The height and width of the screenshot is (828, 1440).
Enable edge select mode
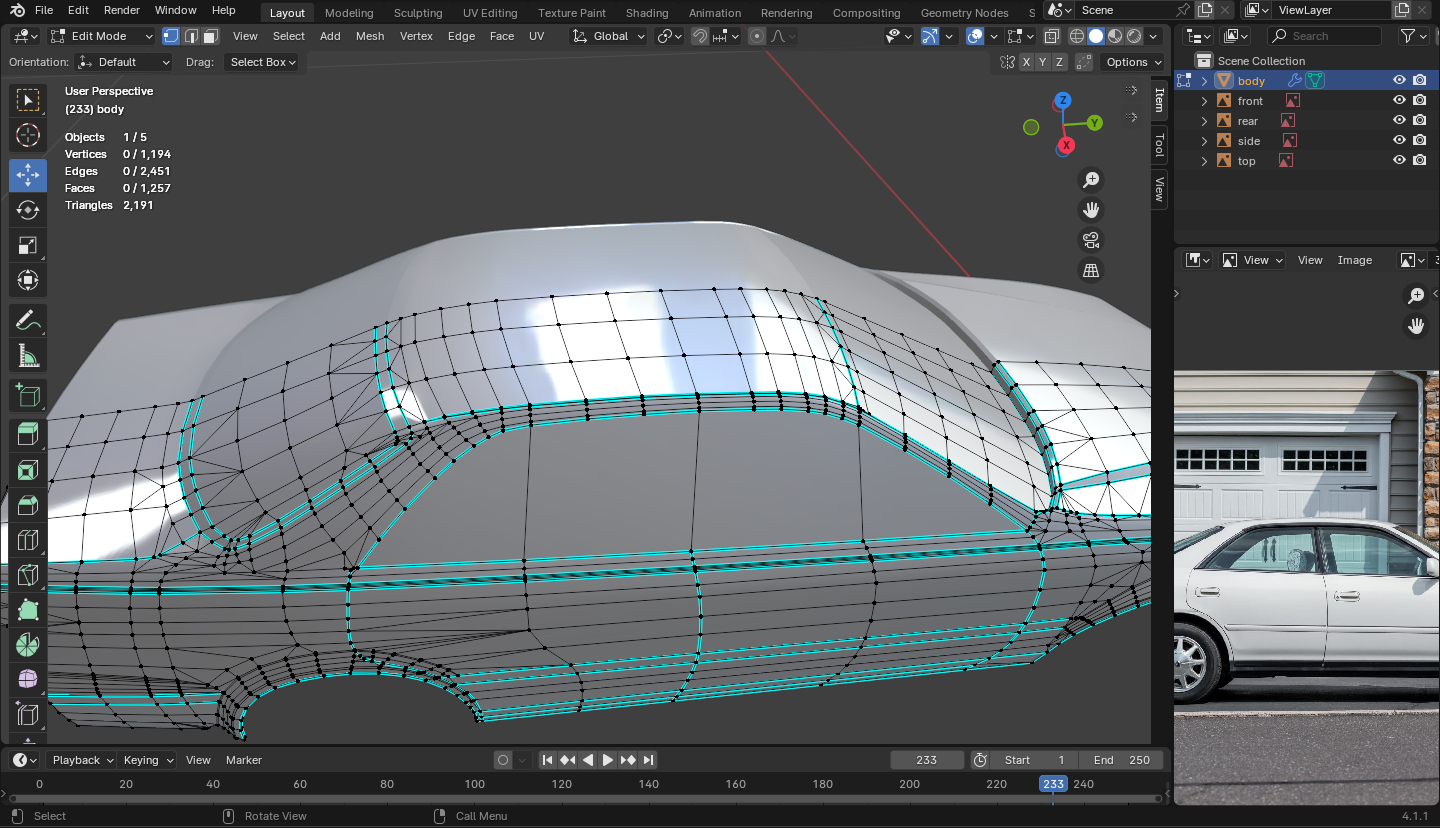pos(190,36)
